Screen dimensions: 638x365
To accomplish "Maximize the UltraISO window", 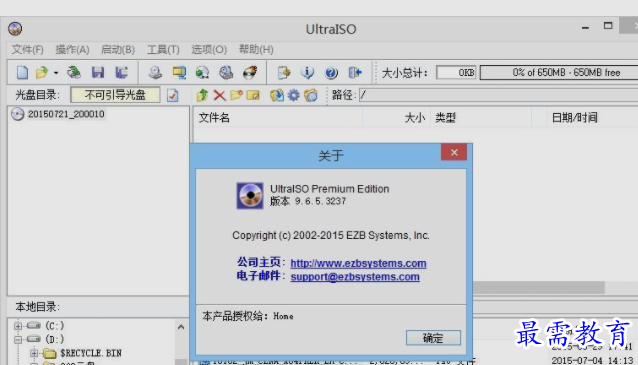I will click(x=608, y=26).
